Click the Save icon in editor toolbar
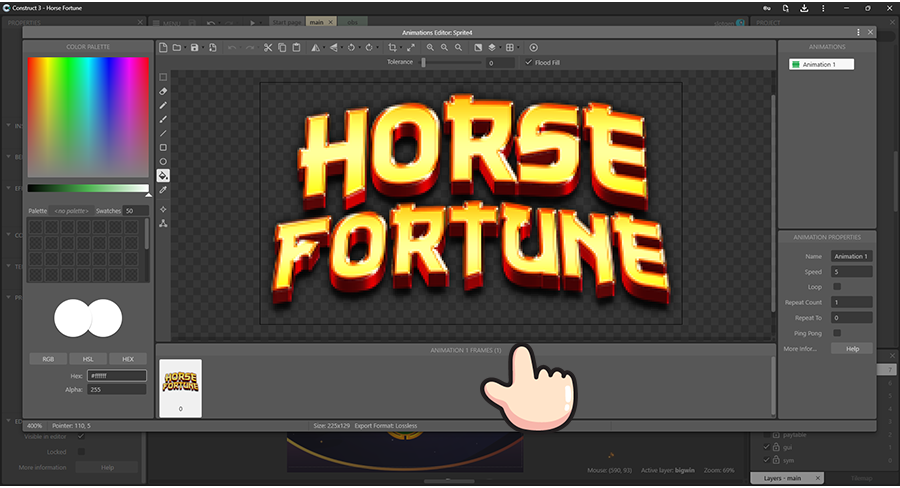 coord(194,47)
